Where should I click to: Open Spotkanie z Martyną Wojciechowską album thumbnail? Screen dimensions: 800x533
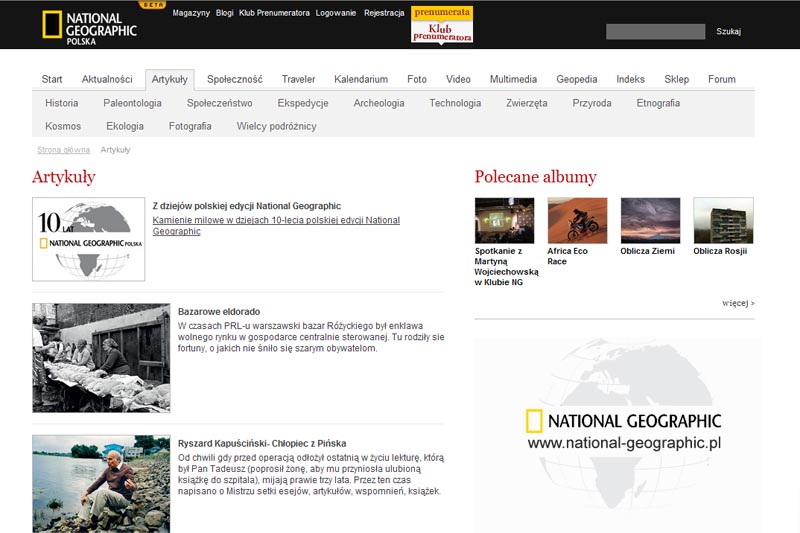click(505, 220)
